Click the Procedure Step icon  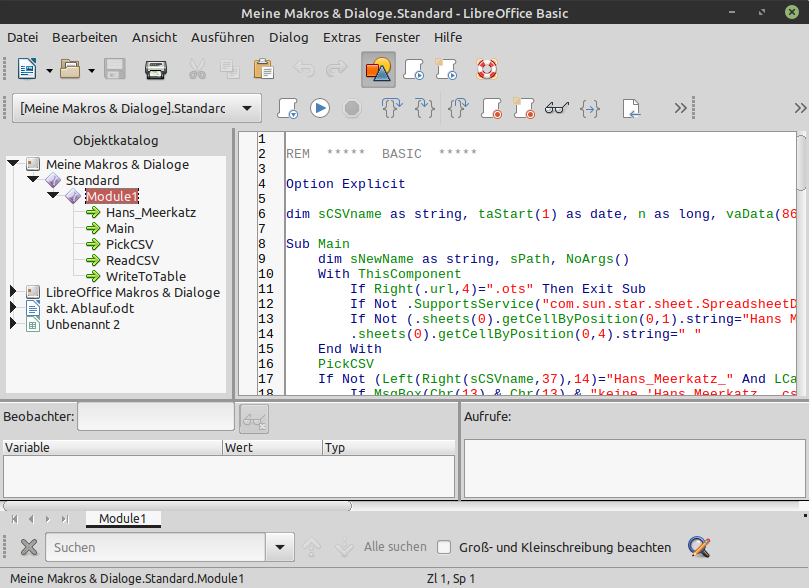pos(392,108)
